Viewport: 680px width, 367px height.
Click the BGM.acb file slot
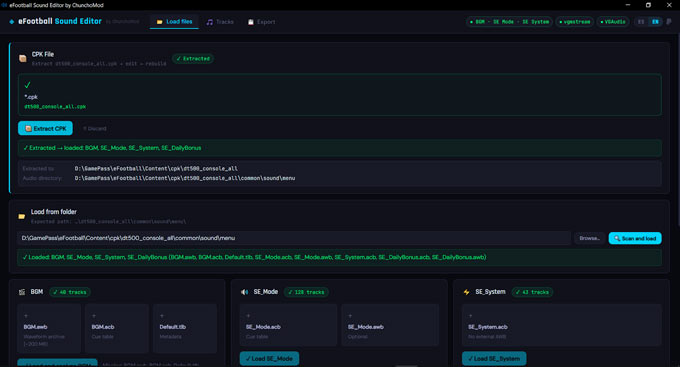tap(117, 328)
